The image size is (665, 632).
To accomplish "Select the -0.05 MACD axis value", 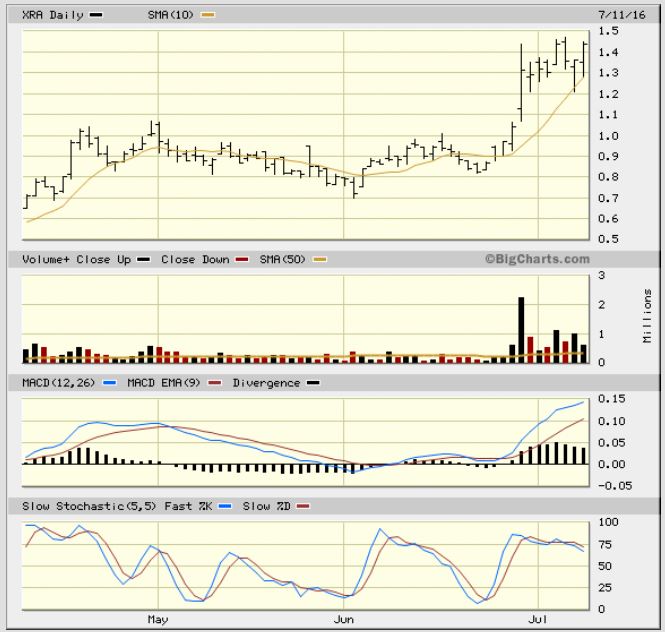I will tap(615, 486).
